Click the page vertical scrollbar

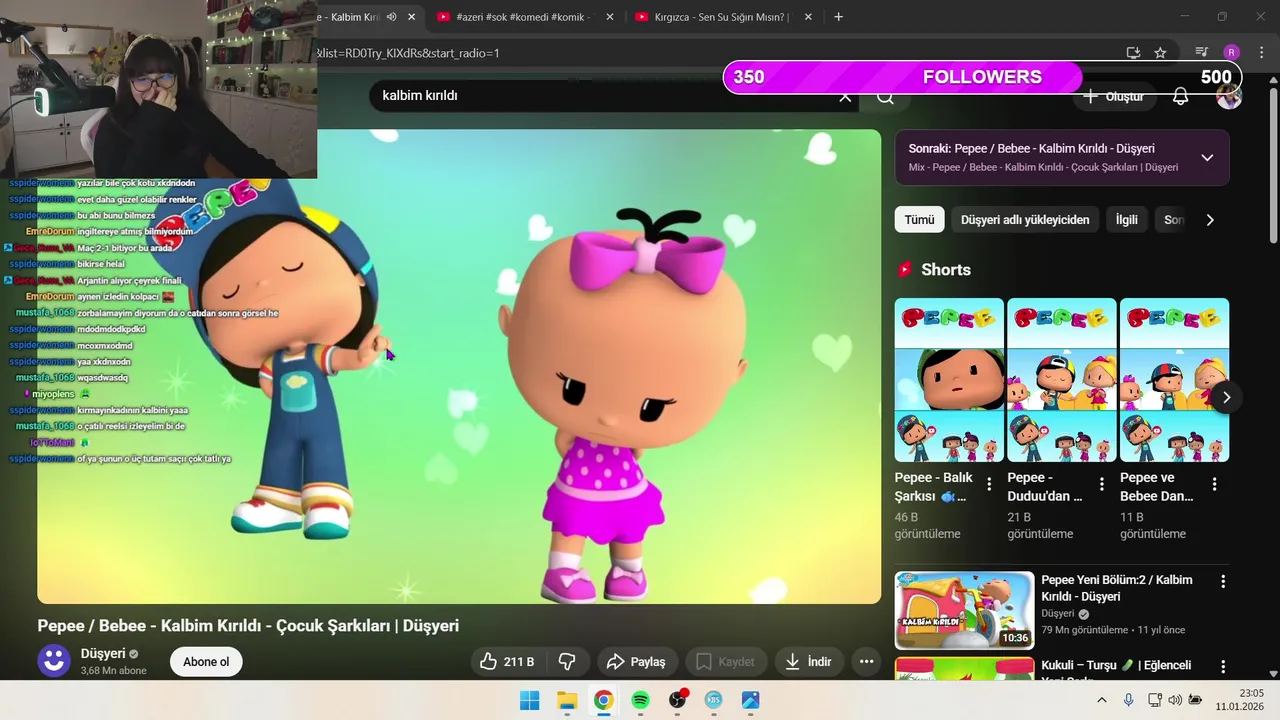point(1273,160)
